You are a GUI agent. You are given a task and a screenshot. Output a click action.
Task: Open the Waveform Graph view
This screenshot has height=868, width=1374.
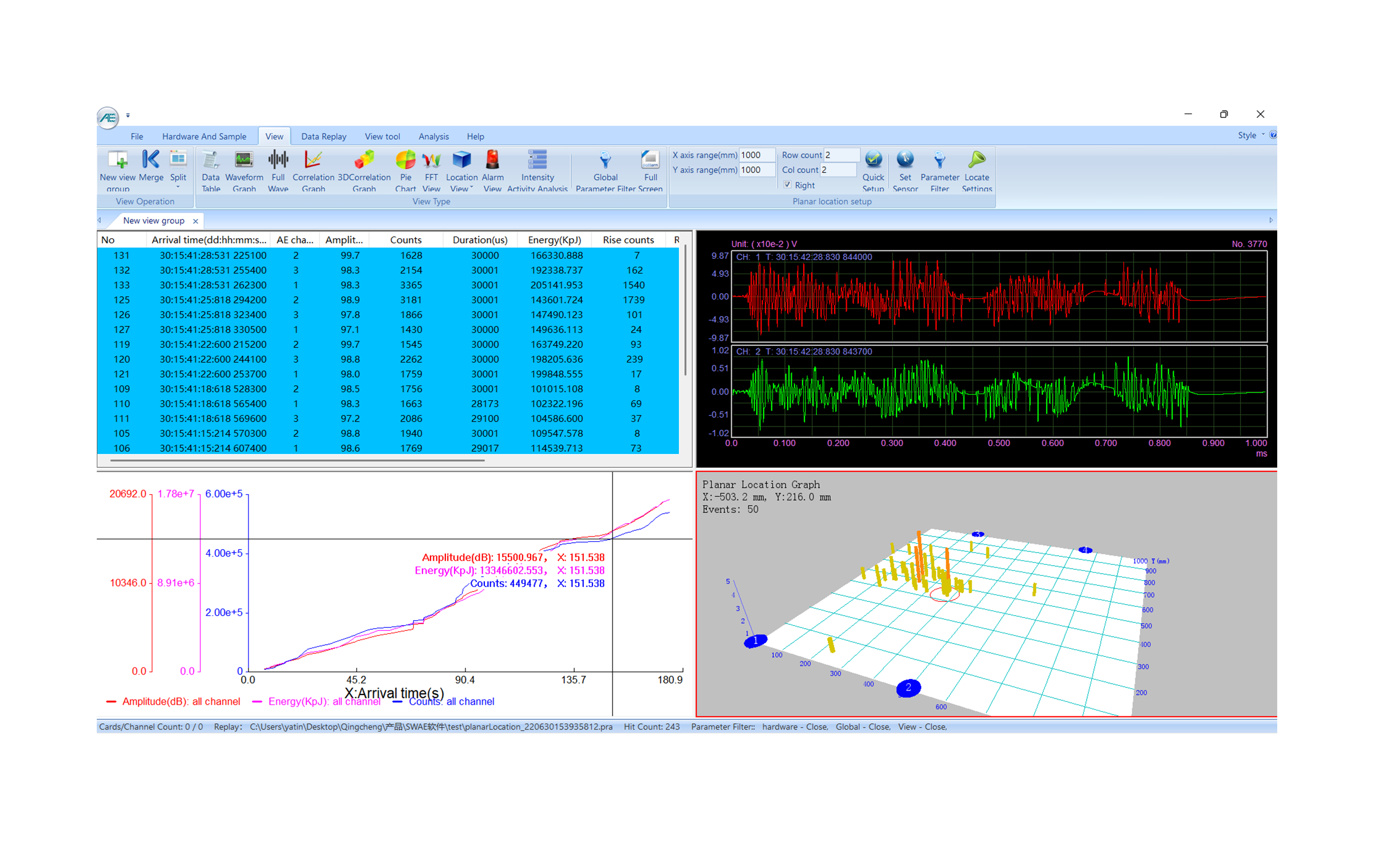(x=244, y=160)
